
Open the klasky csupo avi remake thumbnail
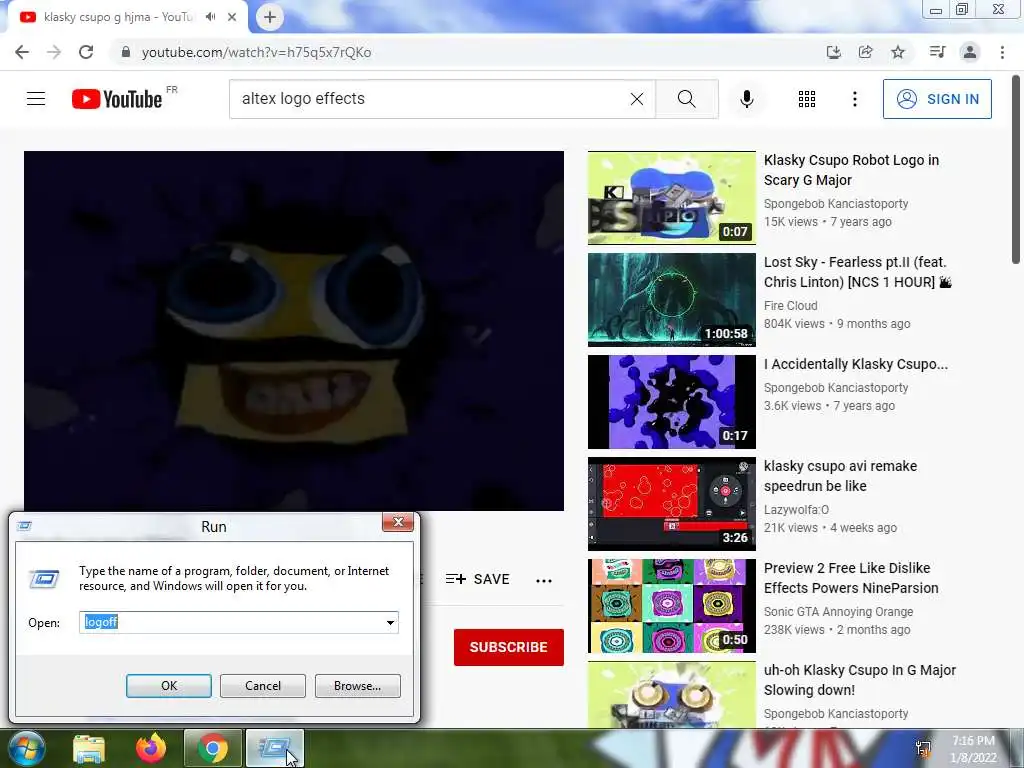(x=671, y=504)
